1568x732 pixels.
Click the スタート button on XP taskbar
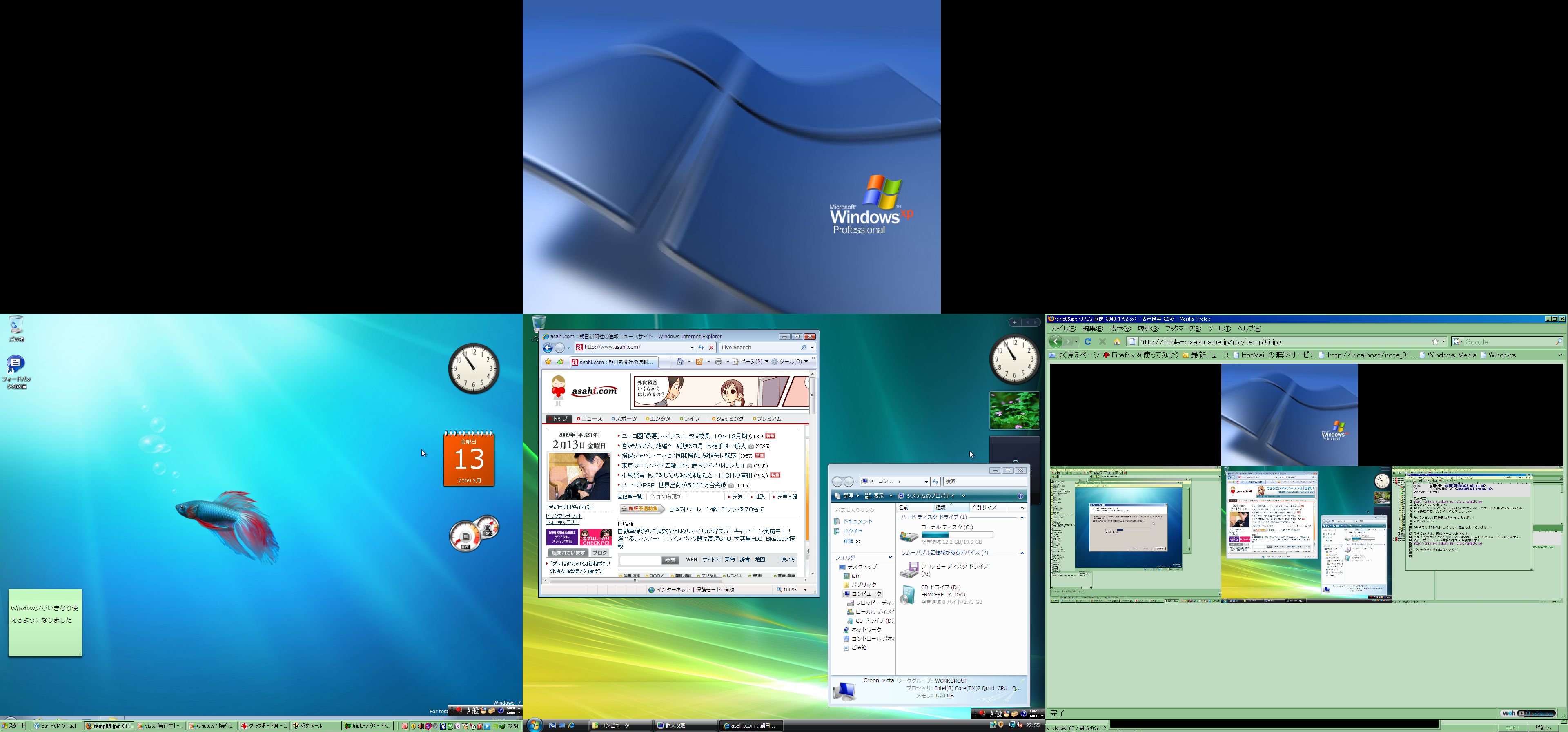tap(14, 726)
